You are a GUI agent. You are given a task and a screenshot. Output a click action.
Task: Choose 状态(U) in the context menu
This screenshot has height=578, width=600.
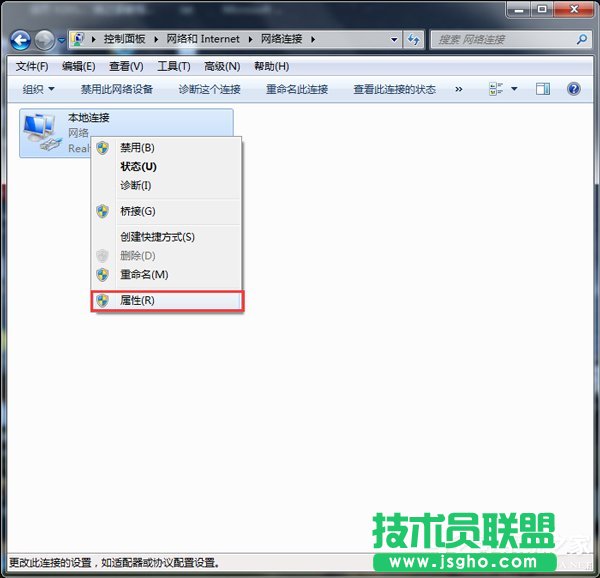click(x=166, y=167)
